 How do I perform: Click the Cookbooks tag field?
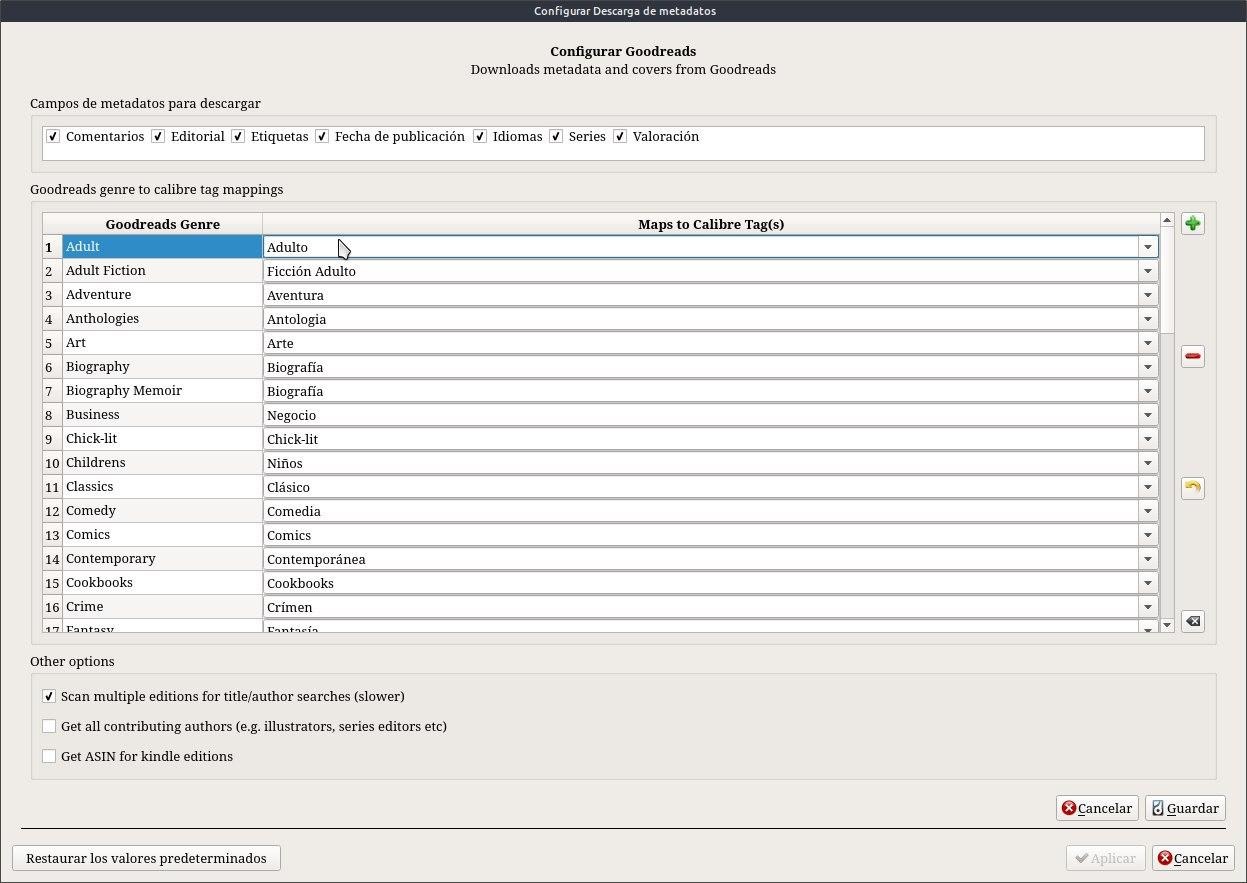click(700, 583)
